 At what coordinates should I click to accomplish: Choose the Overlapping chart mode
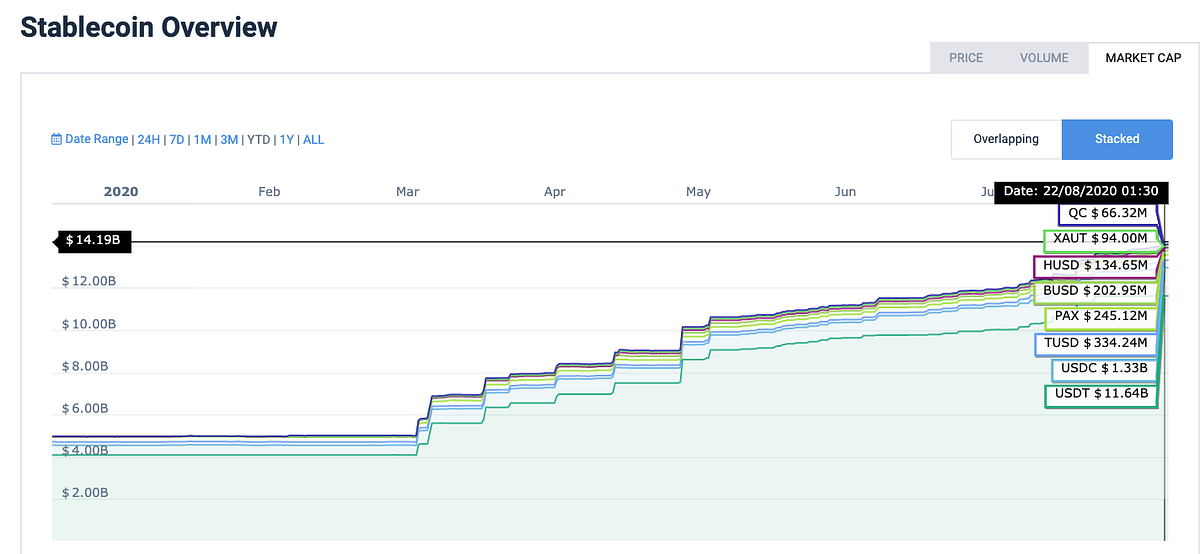tap(1006, 139)
